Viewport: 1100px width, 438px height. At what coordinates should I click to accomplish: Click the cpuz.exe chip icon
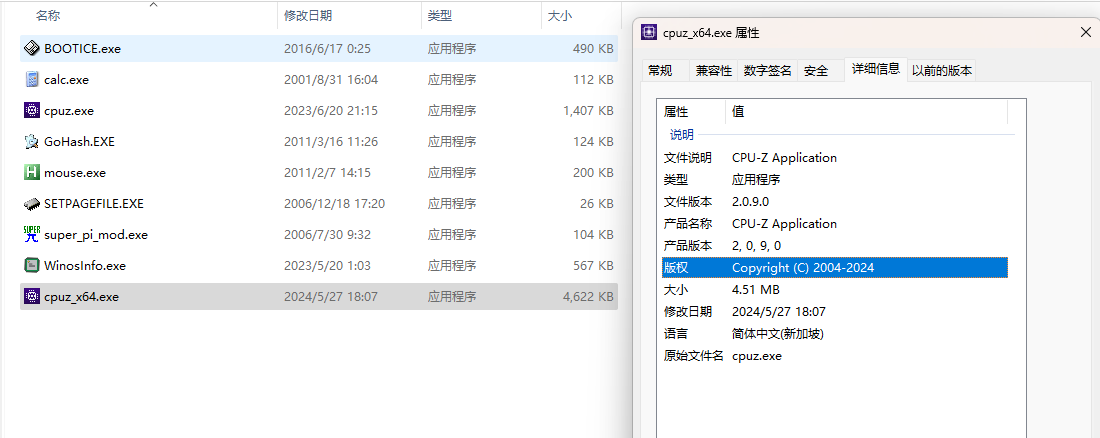[x=32, y=110]
